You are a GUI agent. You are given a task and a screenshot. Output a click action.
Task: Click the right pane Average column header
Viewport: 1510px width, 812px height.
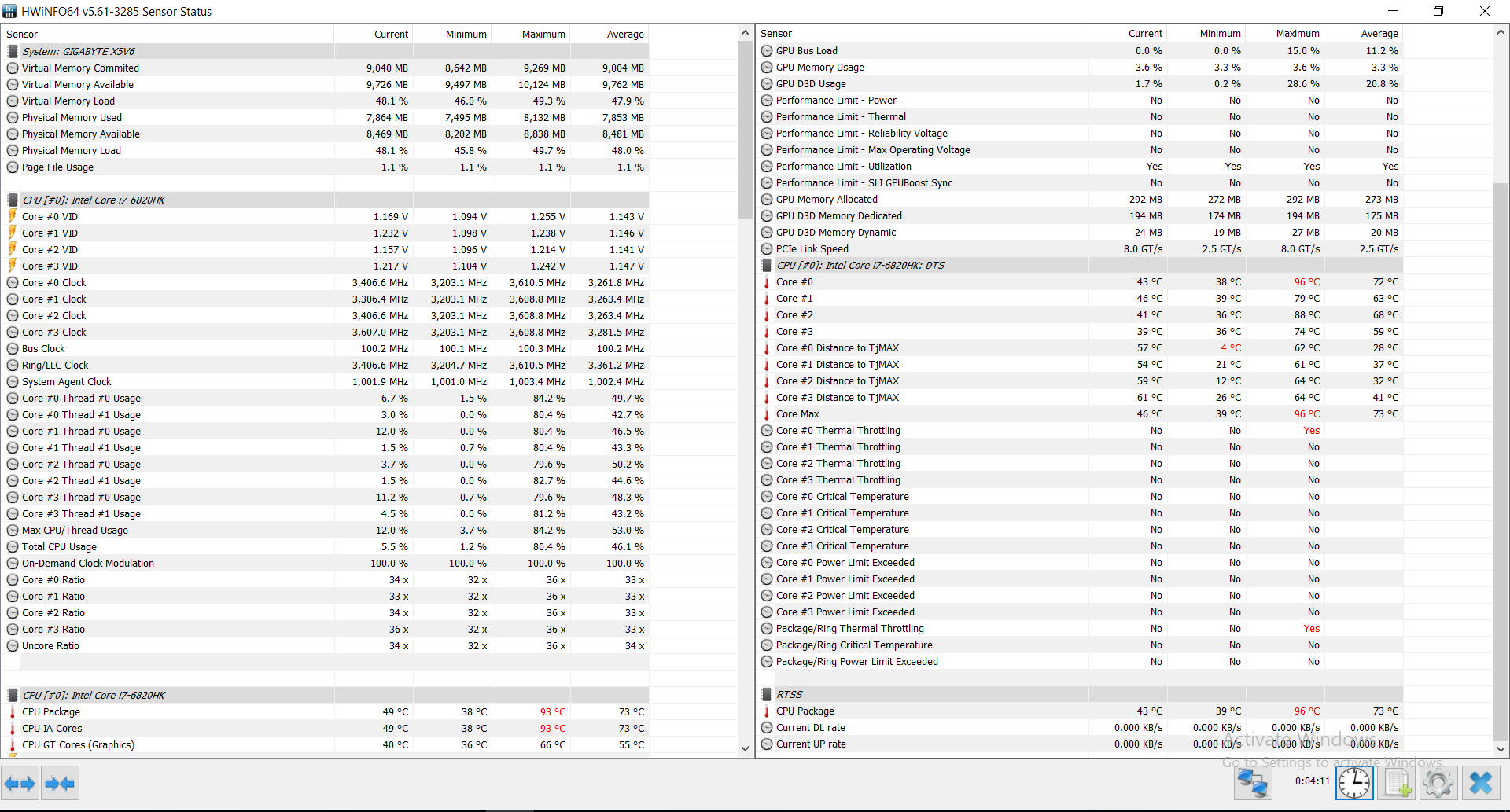click(x=1364, y=34)
